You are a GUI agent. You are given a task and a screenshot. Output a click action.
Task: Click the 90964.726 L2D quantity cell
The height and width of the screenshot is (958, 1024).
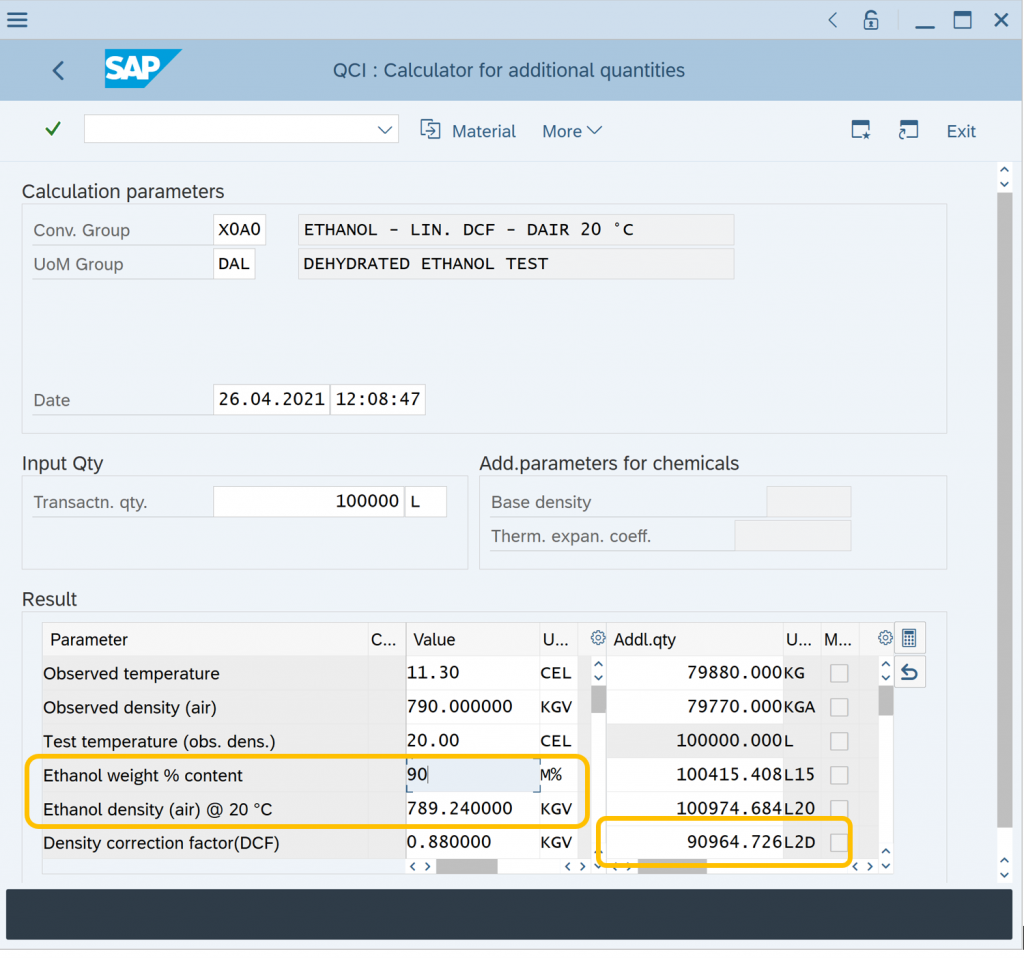coord(695,842)
